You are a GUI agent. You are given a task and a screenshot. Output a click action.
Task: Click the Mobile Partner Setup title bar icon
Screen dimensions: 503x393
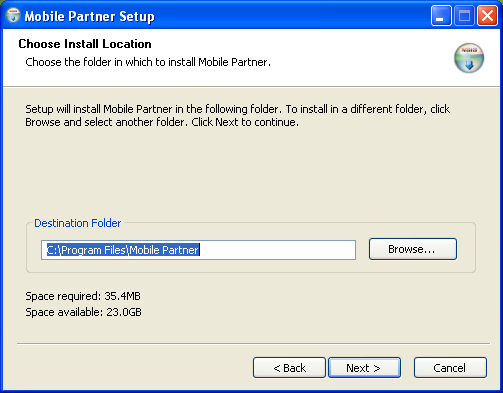tap(13, 15)
